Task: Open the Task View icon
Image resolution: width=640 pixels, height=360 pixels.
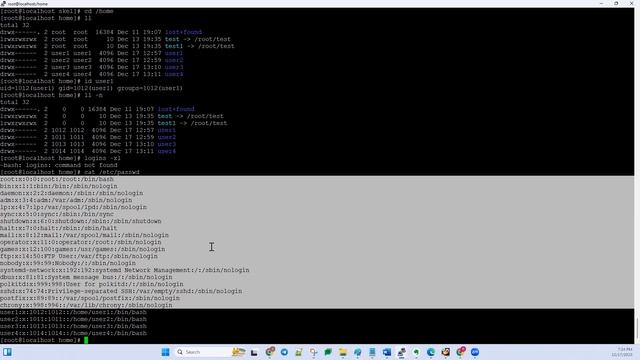Action: (254, 352)
